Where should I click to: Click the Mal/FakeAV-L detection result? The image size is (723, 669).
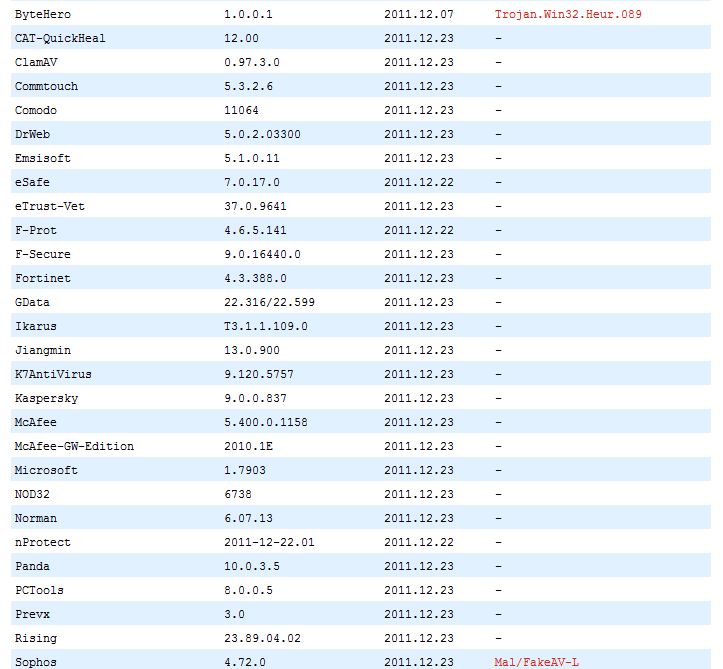click(x=537, y=662)
